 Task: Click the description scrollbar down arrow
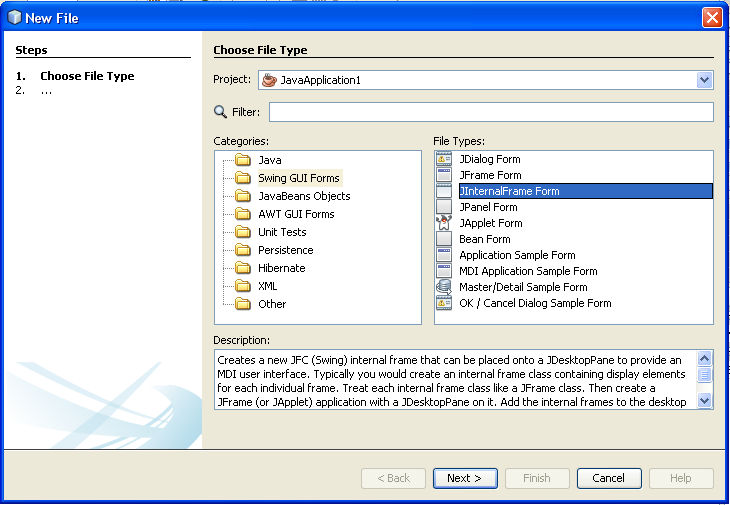click(x=704, y=399)
